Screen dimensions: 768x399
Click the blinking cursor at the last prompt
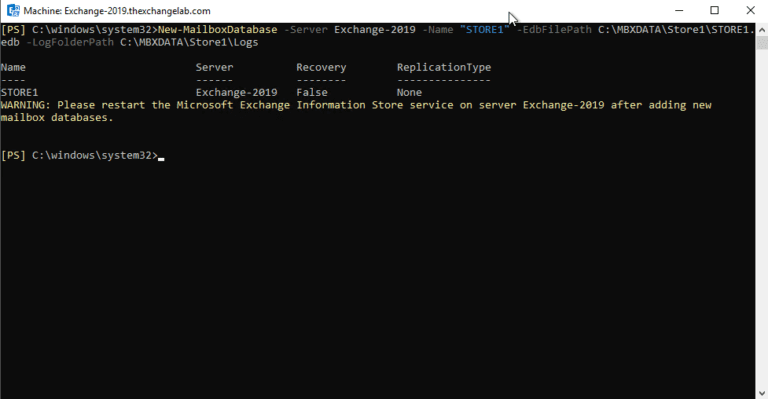pos(161,158)
